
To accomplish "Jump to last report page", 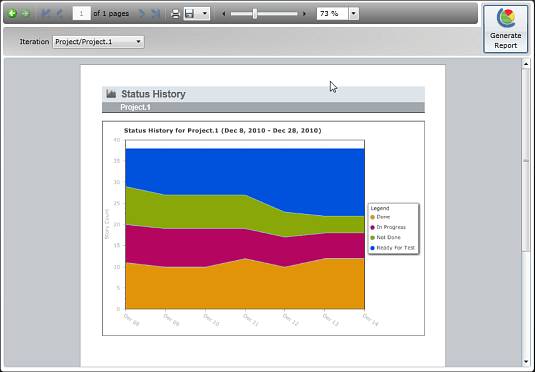I will point(155,14).
